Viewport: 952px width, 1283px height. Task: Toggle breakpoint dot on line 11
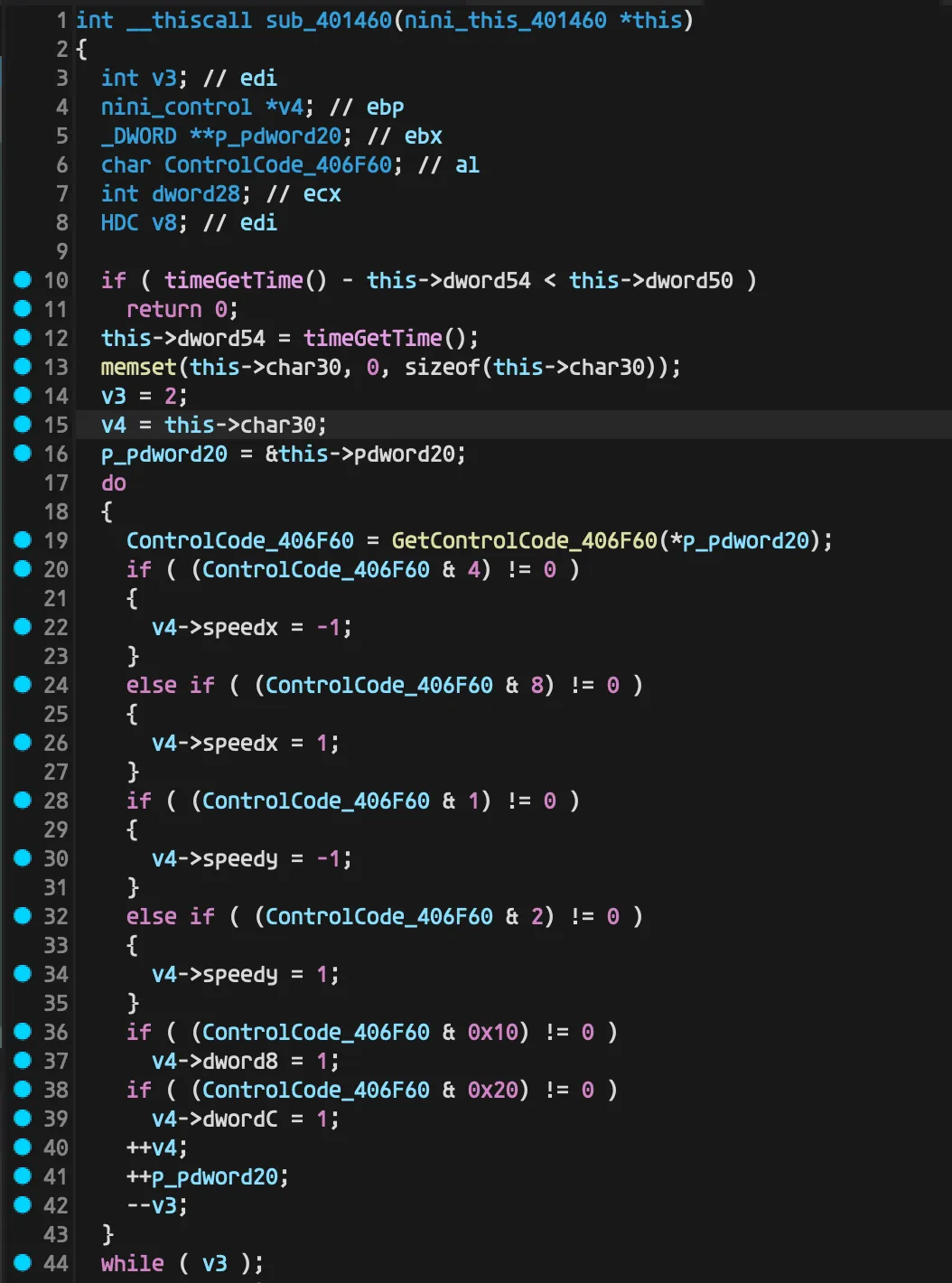pyautogui.click(x=23, y=309)
